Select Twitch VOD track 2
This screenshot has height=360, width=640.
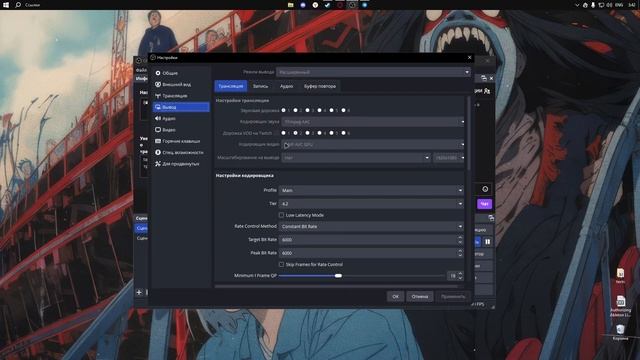296,133
